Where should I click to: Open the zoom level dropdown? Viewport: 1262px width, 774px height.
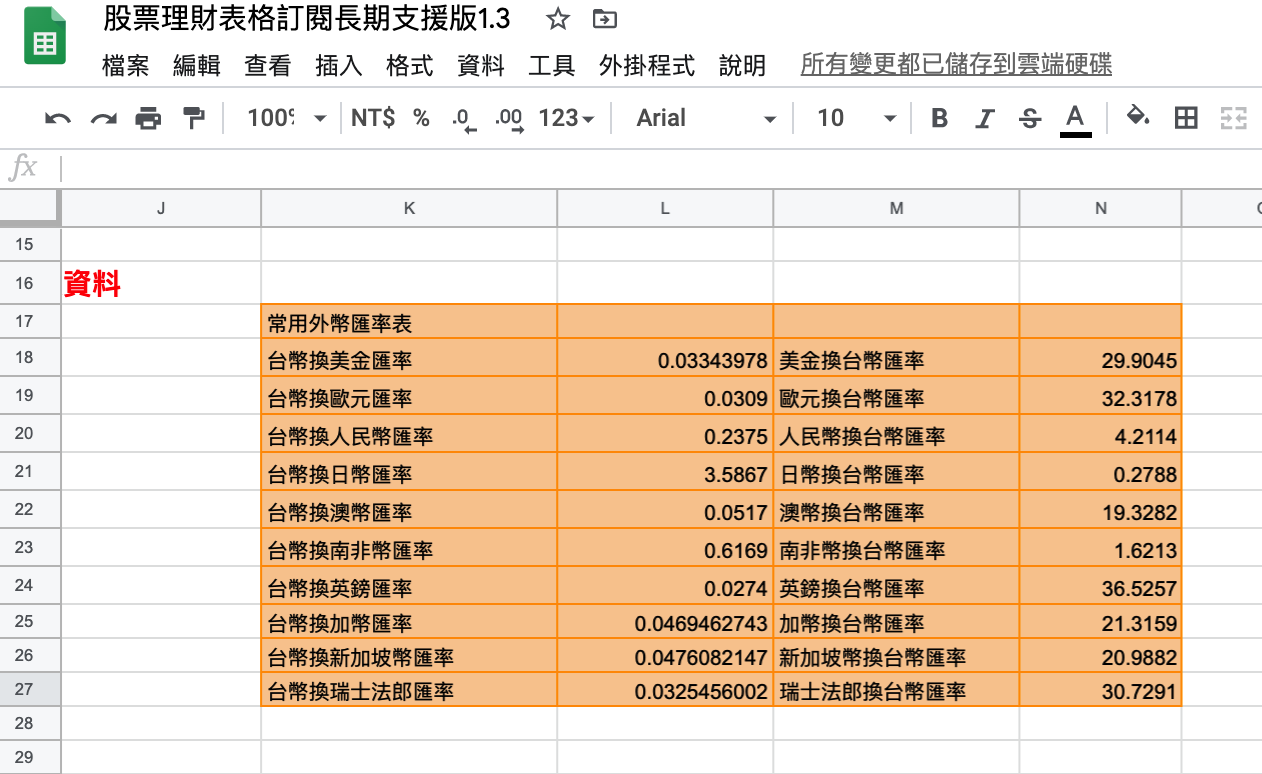[288, 118]
